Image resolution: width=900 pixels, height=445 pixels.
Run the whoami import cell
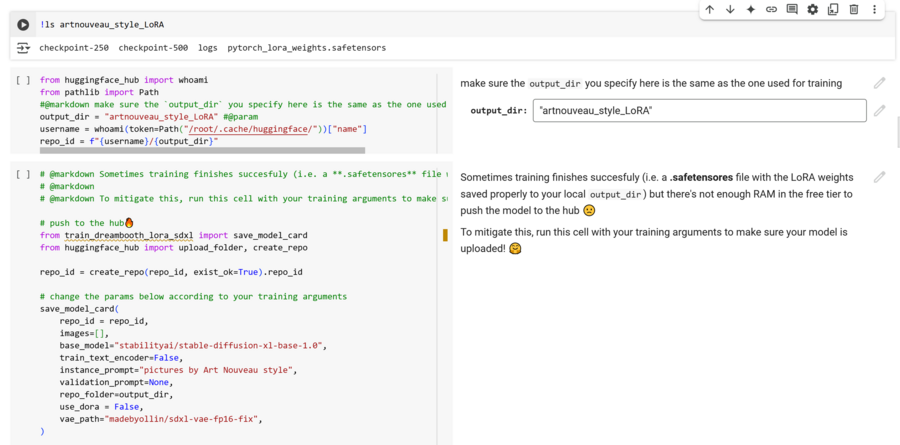[23, 80]
